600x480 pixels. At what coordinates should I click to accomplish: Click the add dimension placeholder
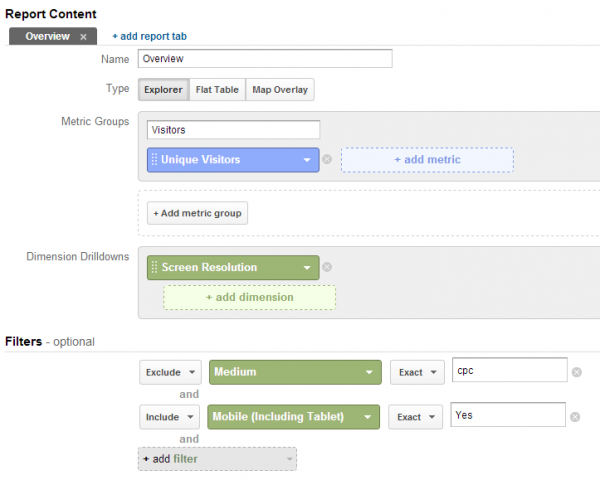[249, 297]
